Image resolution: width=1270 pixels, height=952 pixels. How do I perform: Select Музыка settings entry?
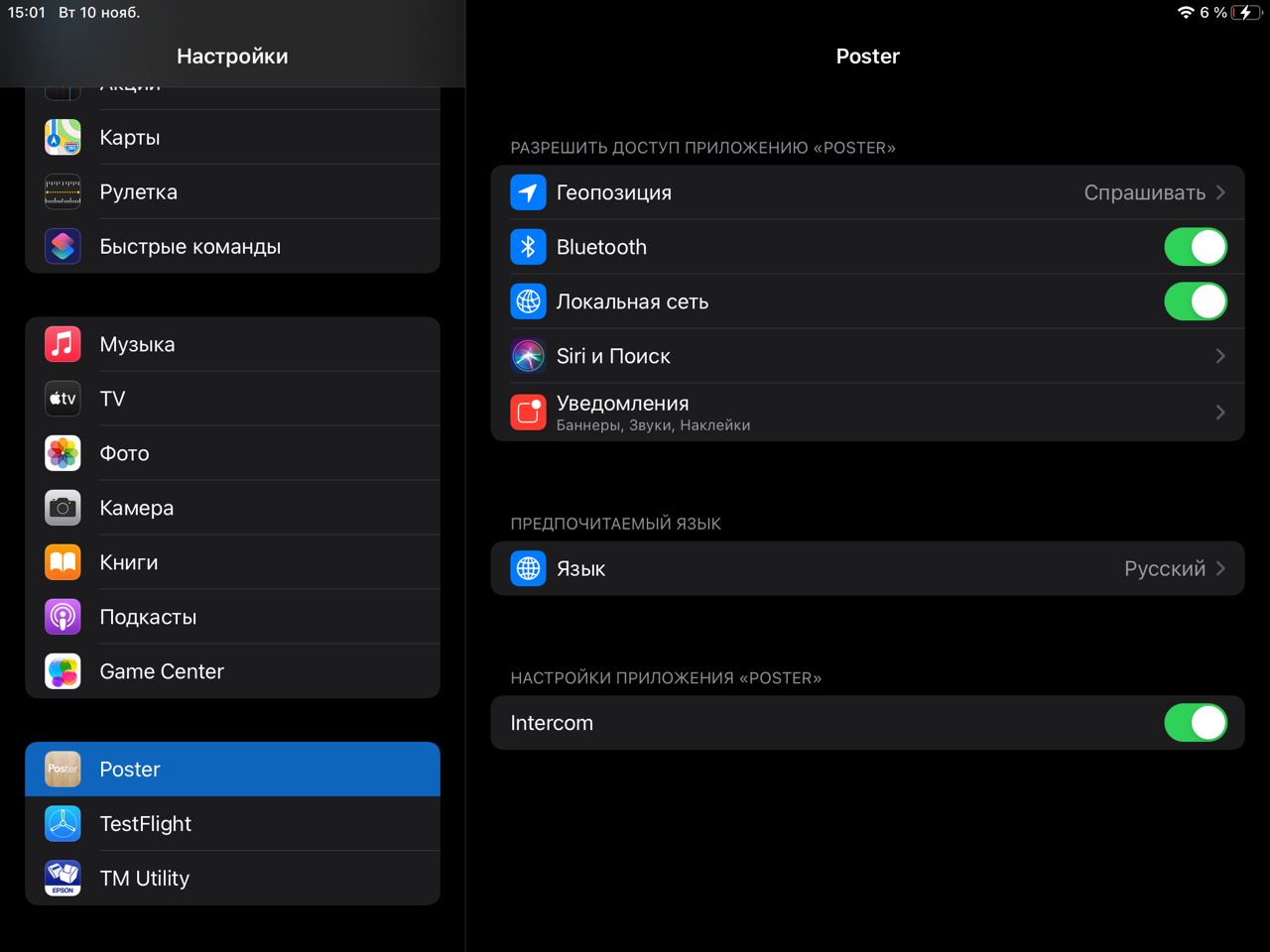point(232,344)
